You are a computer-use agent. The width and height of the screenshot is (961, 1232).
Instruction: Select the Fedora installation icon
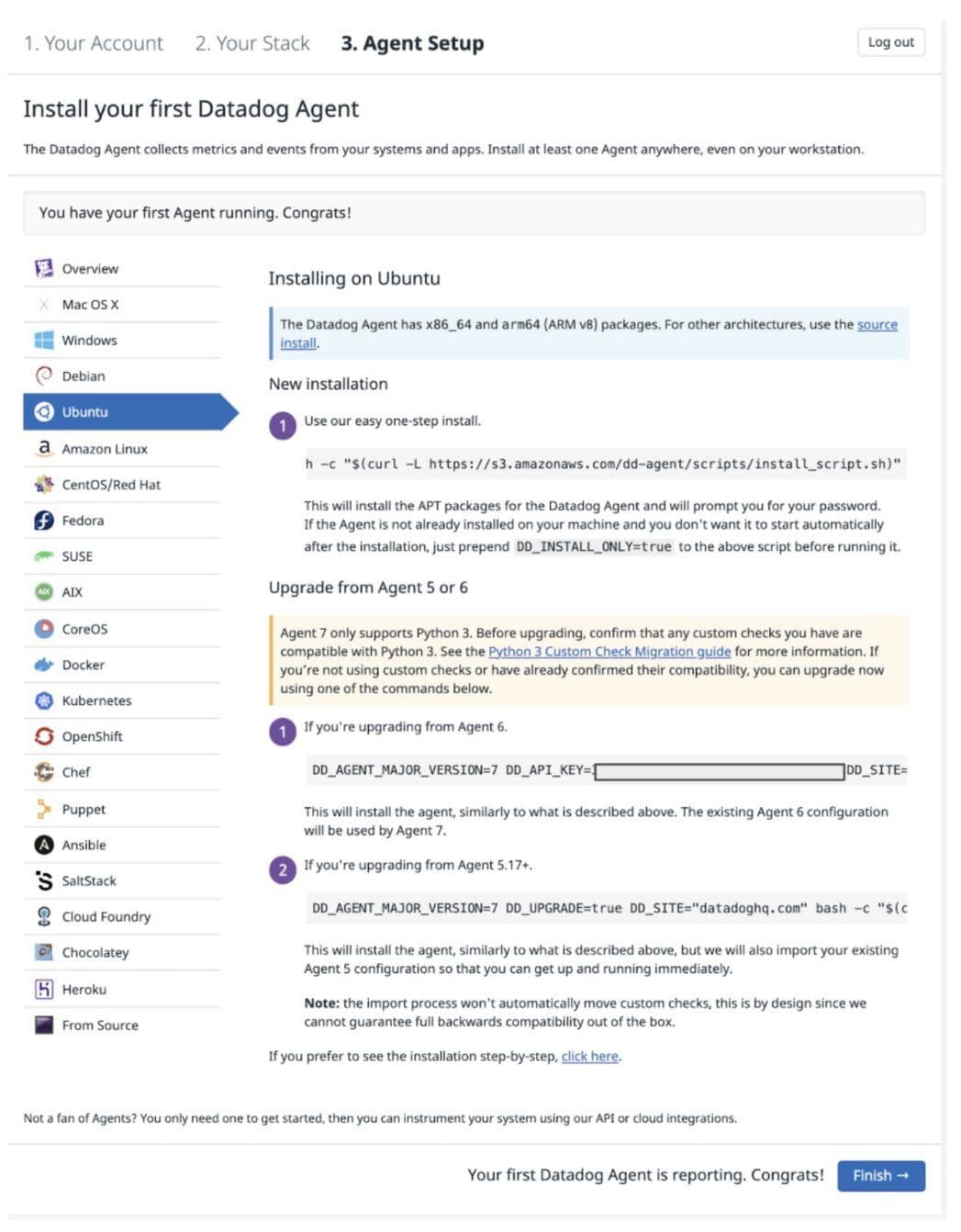pos(43,521)
